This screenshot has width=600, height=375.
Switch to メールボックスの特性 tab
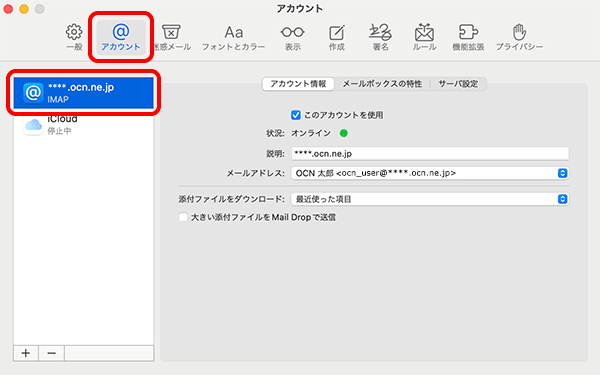click(x=382, y=84)
